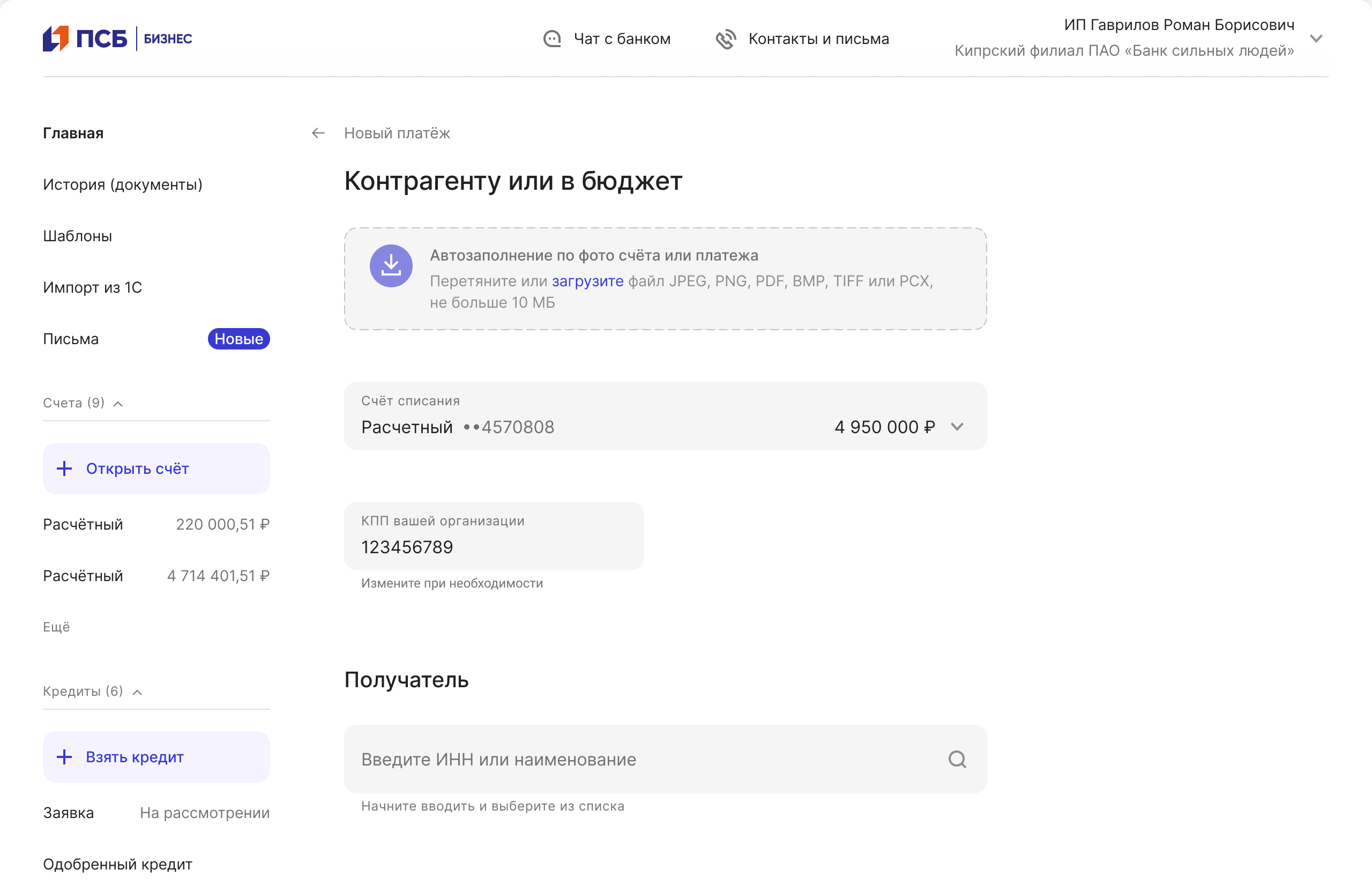The width and height of the screenshot is (1372, 892).
Task: Expand the user profile dropdown chevron
Action: coord(1316,39)
